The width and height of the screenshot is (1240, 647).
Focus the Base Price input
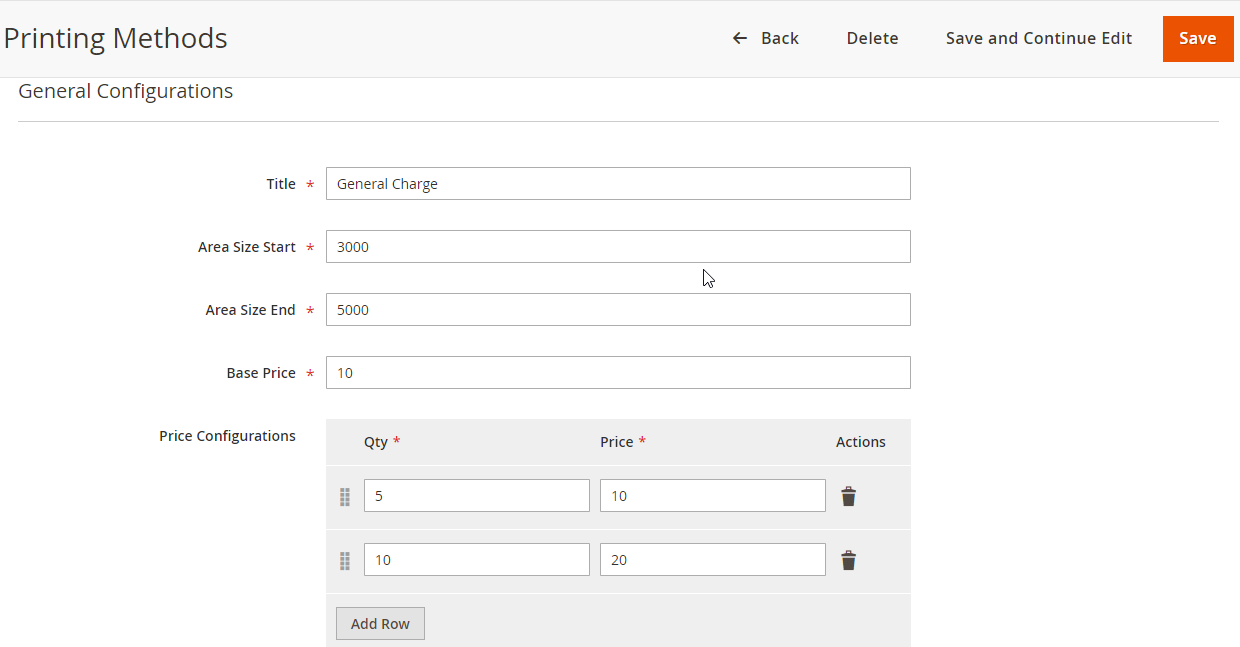point(617,372)
